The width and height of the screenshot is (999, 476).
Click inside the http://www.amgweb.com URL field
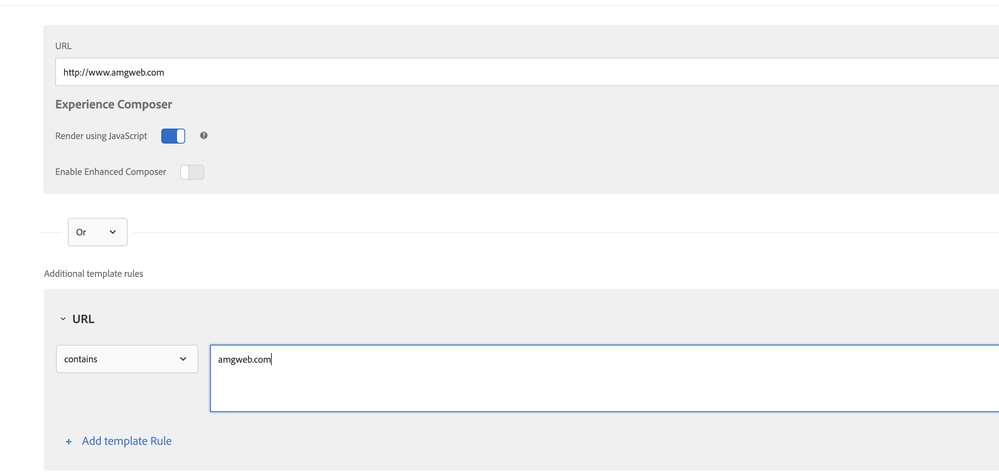click(x=500, y=72)
